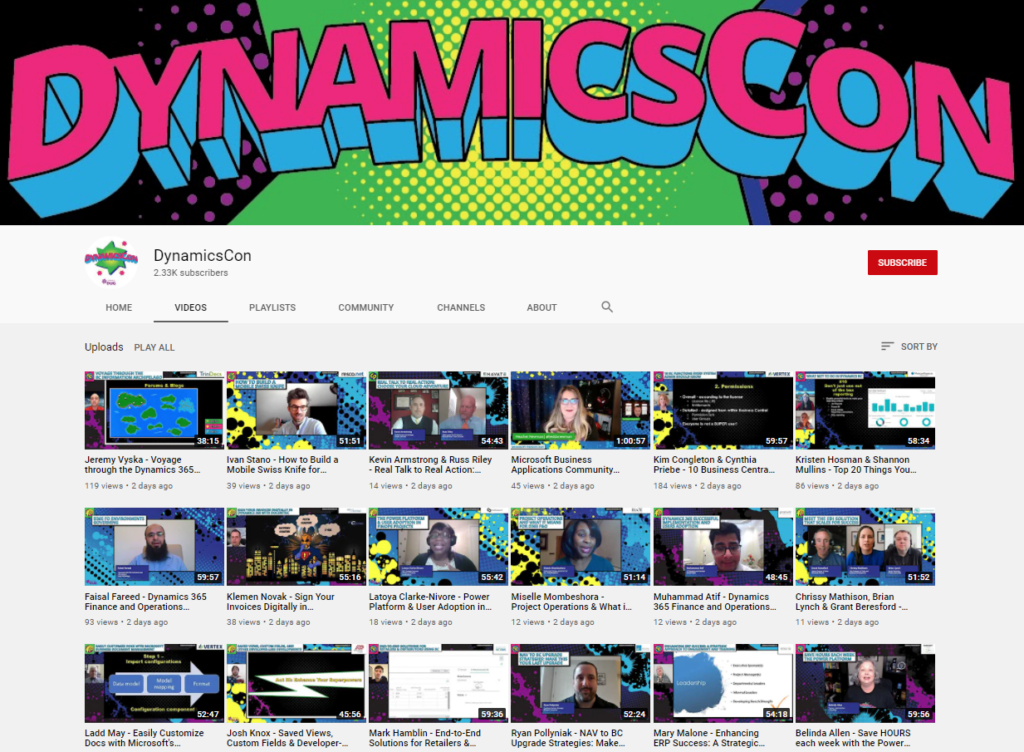This screenshot has height=752, width=1024.
Task: Play Kevin Armstrong & Russ Riley thumbnail
Action: click(438, 410)
